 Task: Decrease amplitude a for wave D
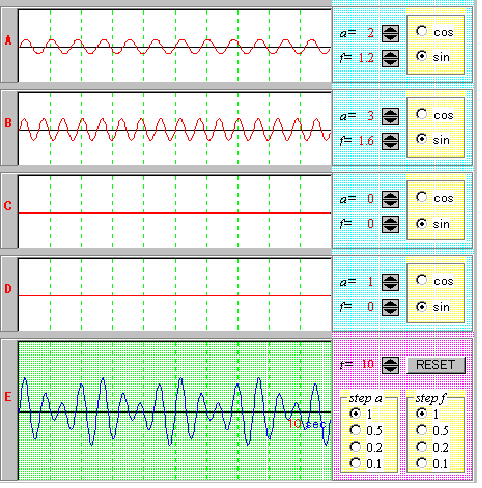[x=390, y=287]
